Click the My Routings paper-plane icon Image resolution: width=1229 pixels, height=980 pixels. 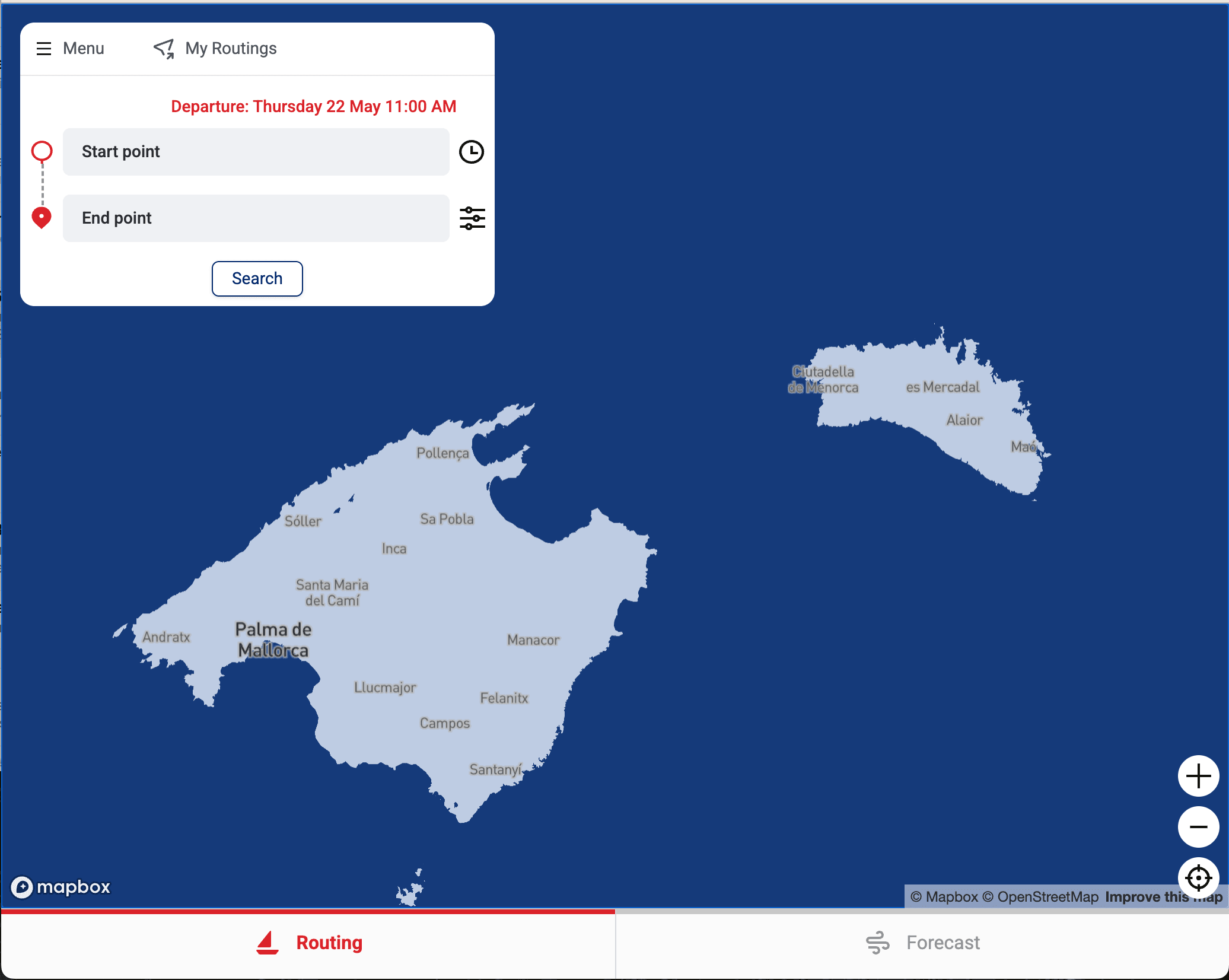click(x=164, y=49)
